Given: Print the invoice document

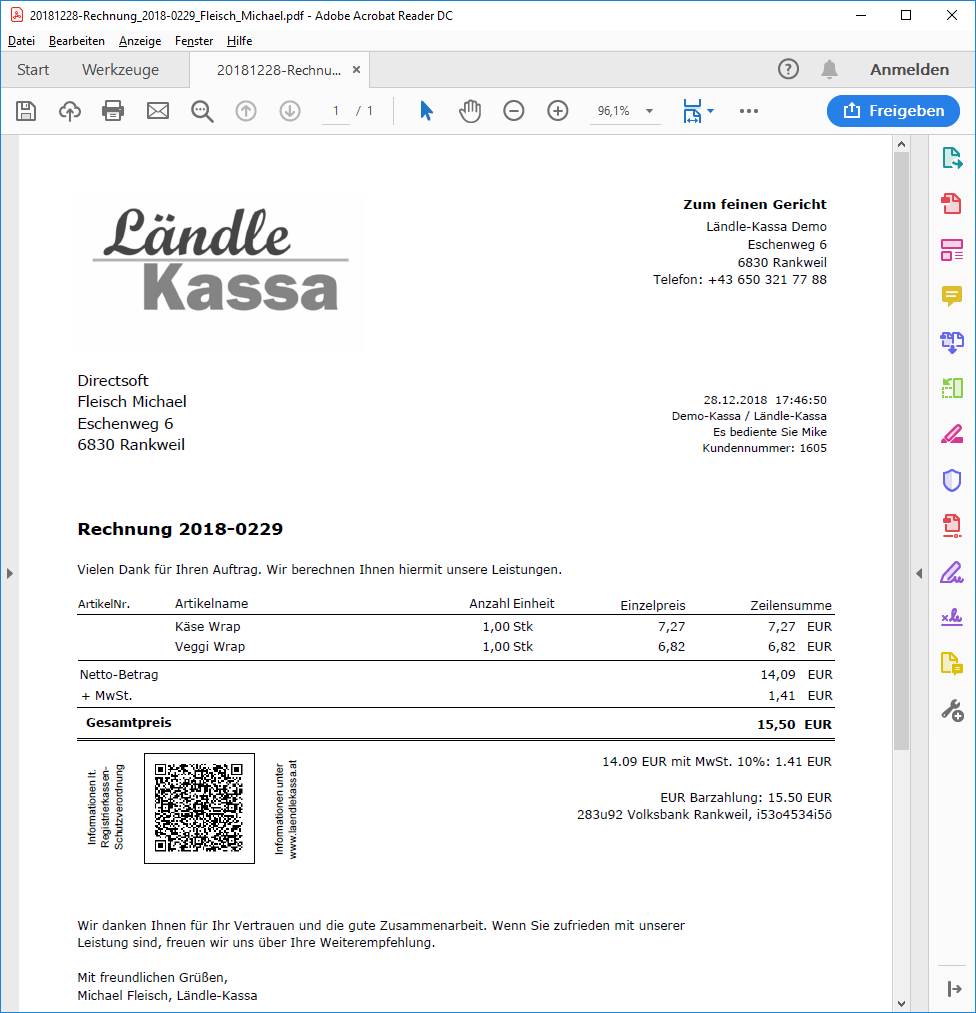Looking at the screenshot, I should coord(113,111).
